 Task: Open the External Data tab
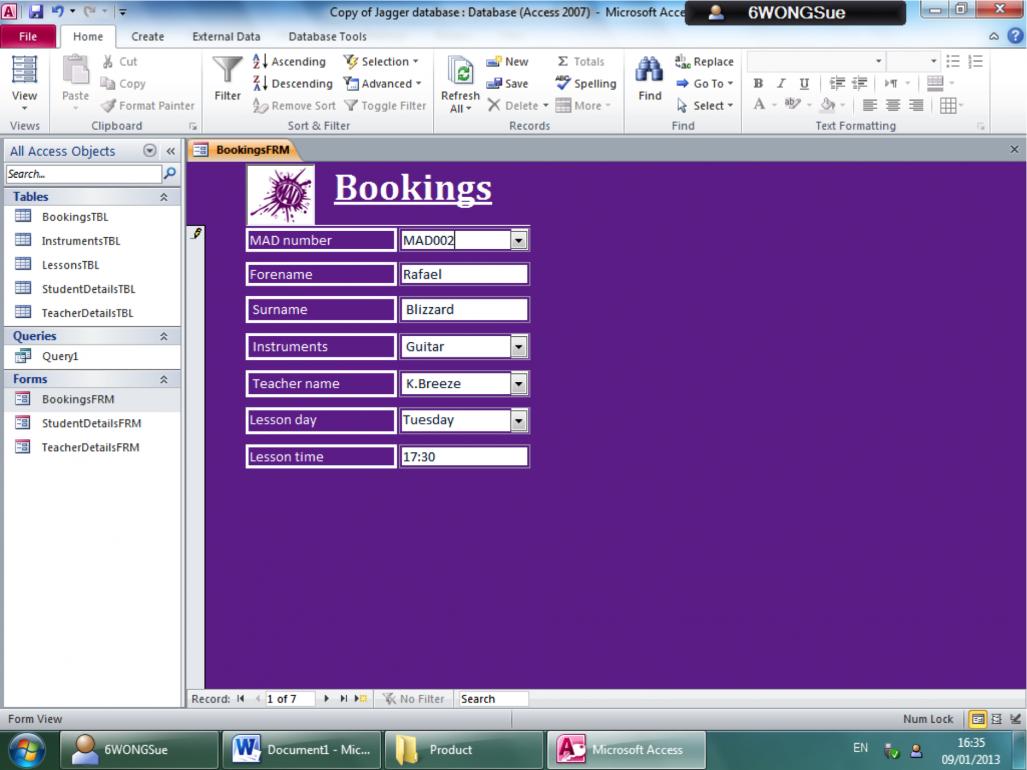point(226,37)
